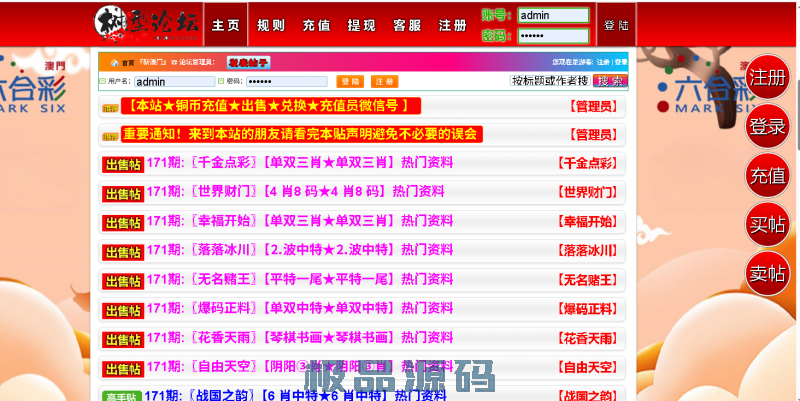Click the 『新澳门』 breadcrumb link
Viewport: 800px width, 401px height.
click(x=154, y=62)
